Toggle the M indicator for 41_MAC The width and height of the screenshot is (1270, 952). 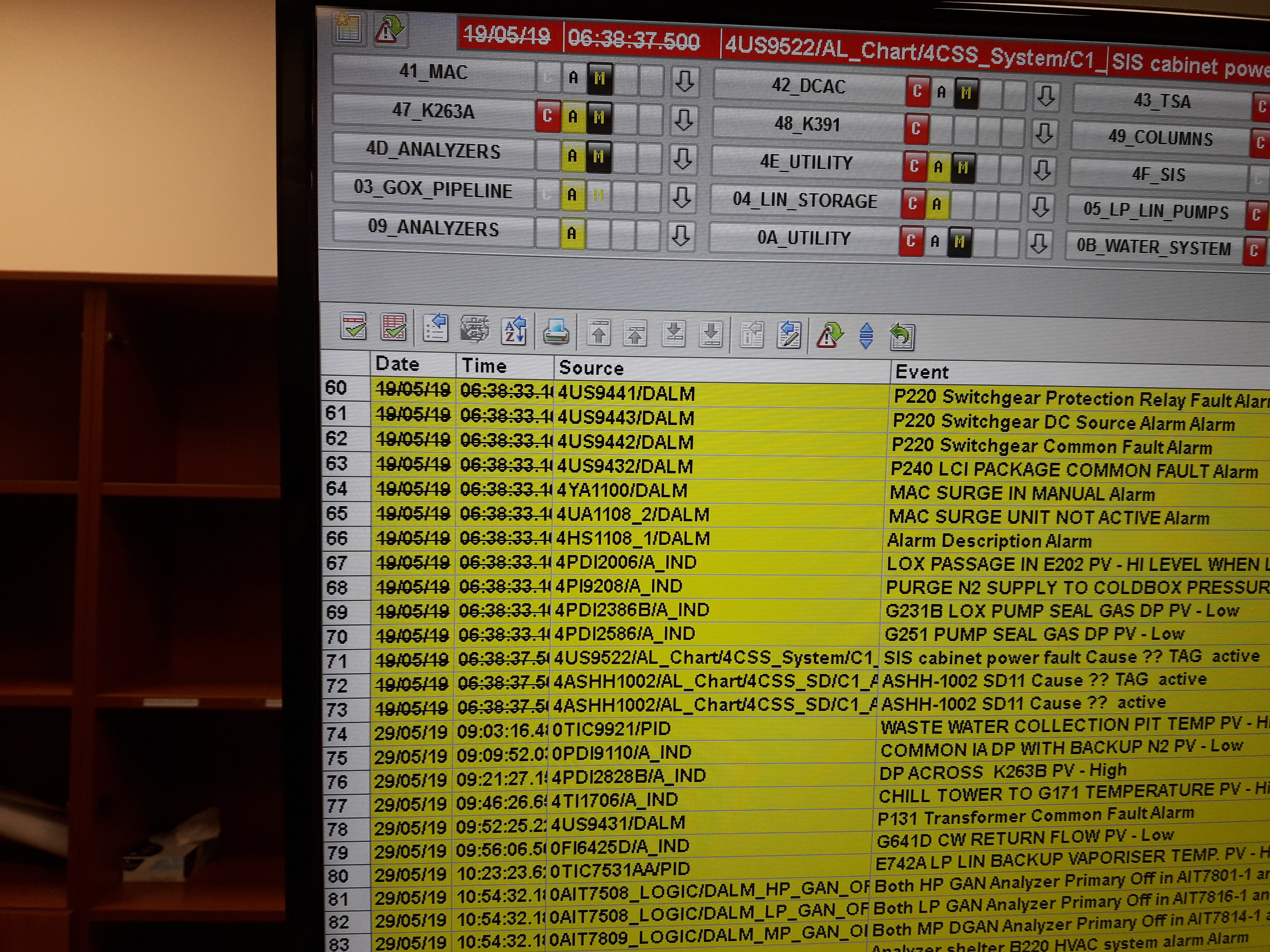[x=599, y=78]
